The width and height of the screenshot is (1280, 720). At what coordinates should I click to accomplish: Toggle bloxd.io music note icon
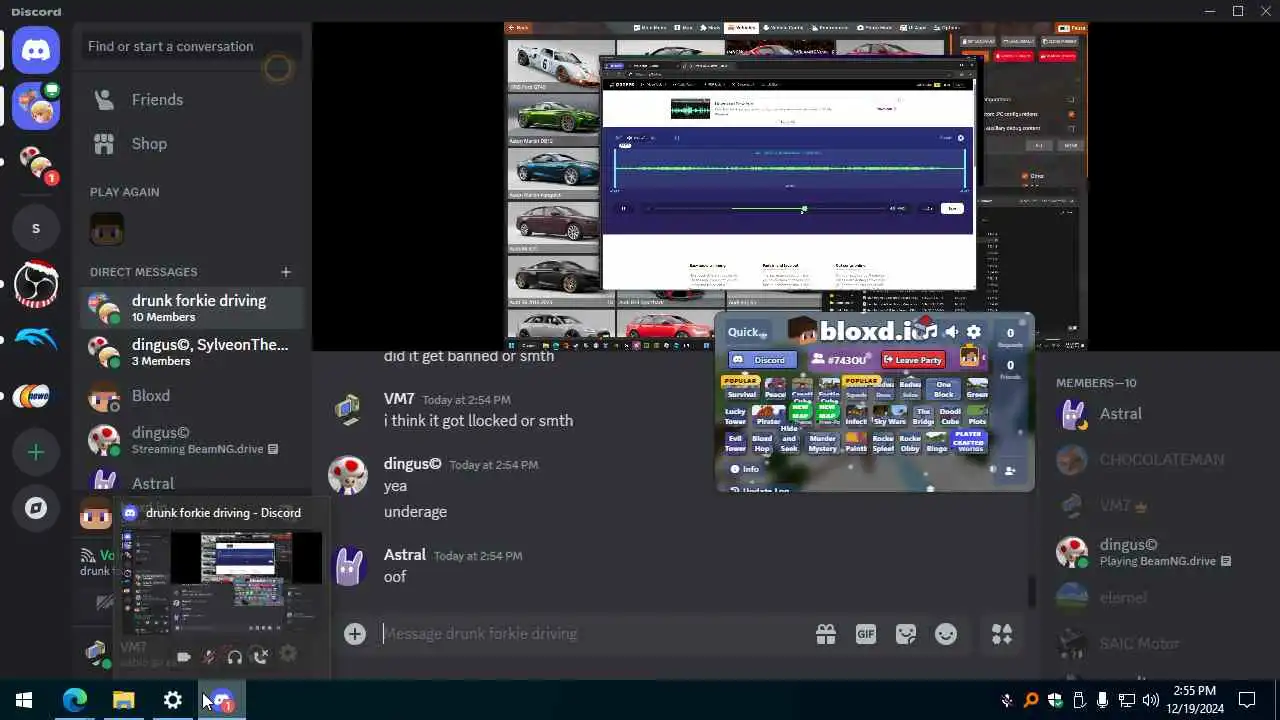[930, 332]
